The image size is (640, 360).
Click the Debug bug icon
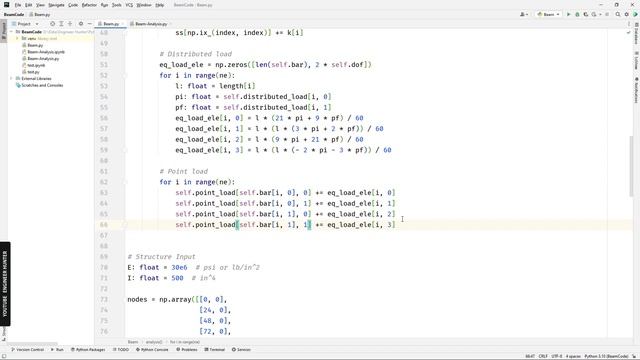(577, 14)
